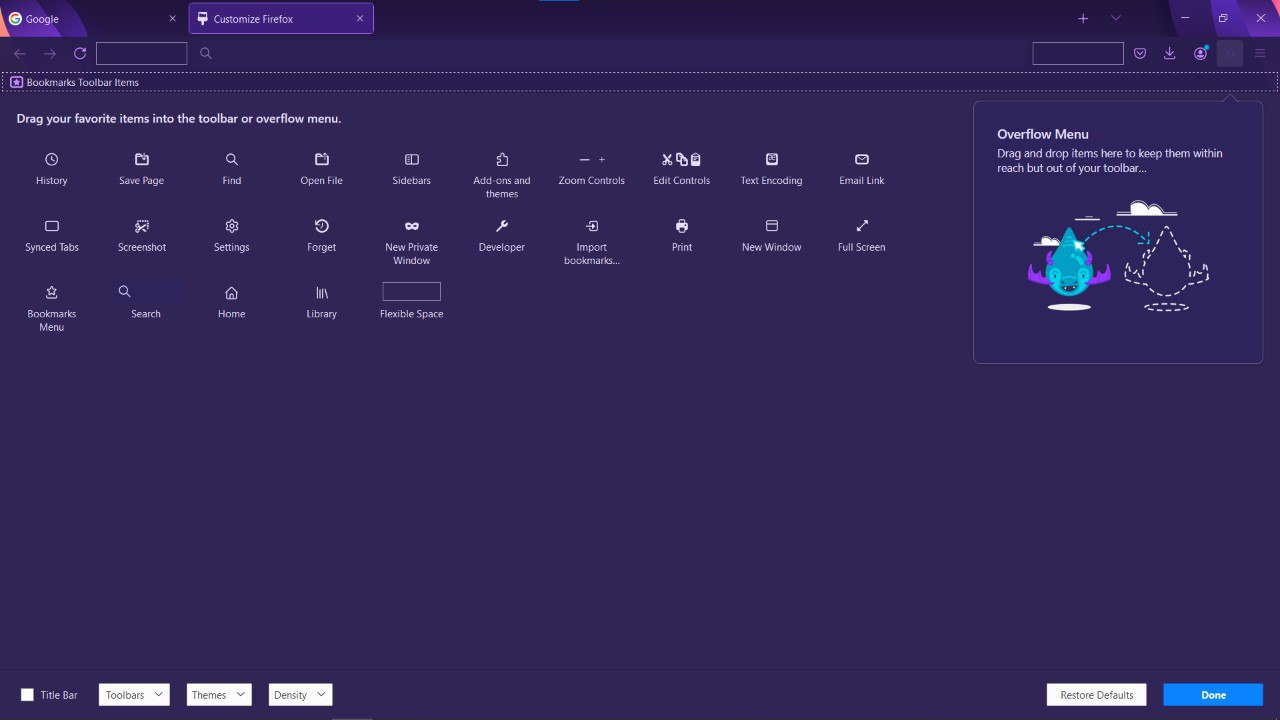Switch to the Google tab
1280x720 pixels.
point(93,19)
